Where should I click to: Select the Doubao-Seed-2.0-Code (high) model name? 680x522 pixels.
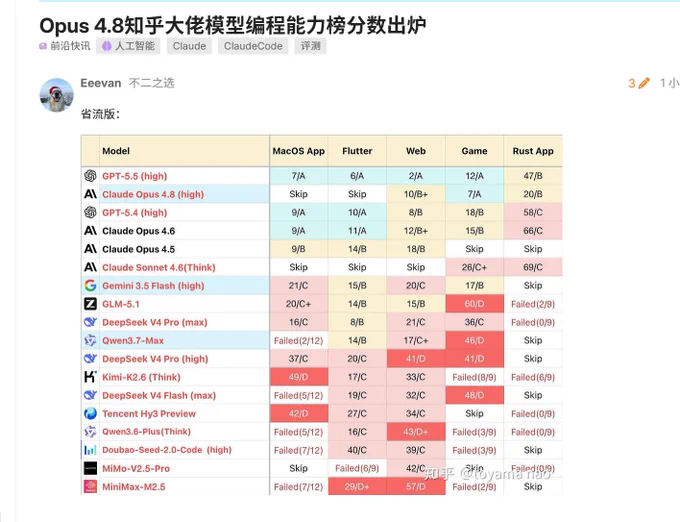click(x=167, y=450)
